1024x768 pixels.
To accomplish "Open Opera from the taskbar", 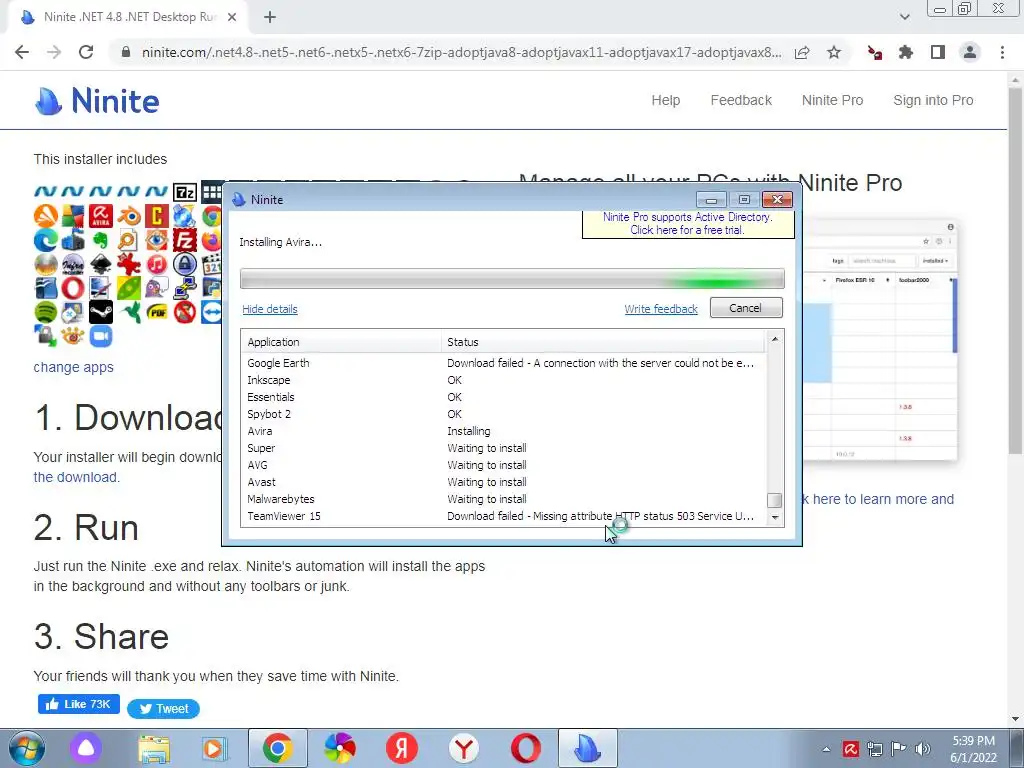I will click(x=526, y=748).
